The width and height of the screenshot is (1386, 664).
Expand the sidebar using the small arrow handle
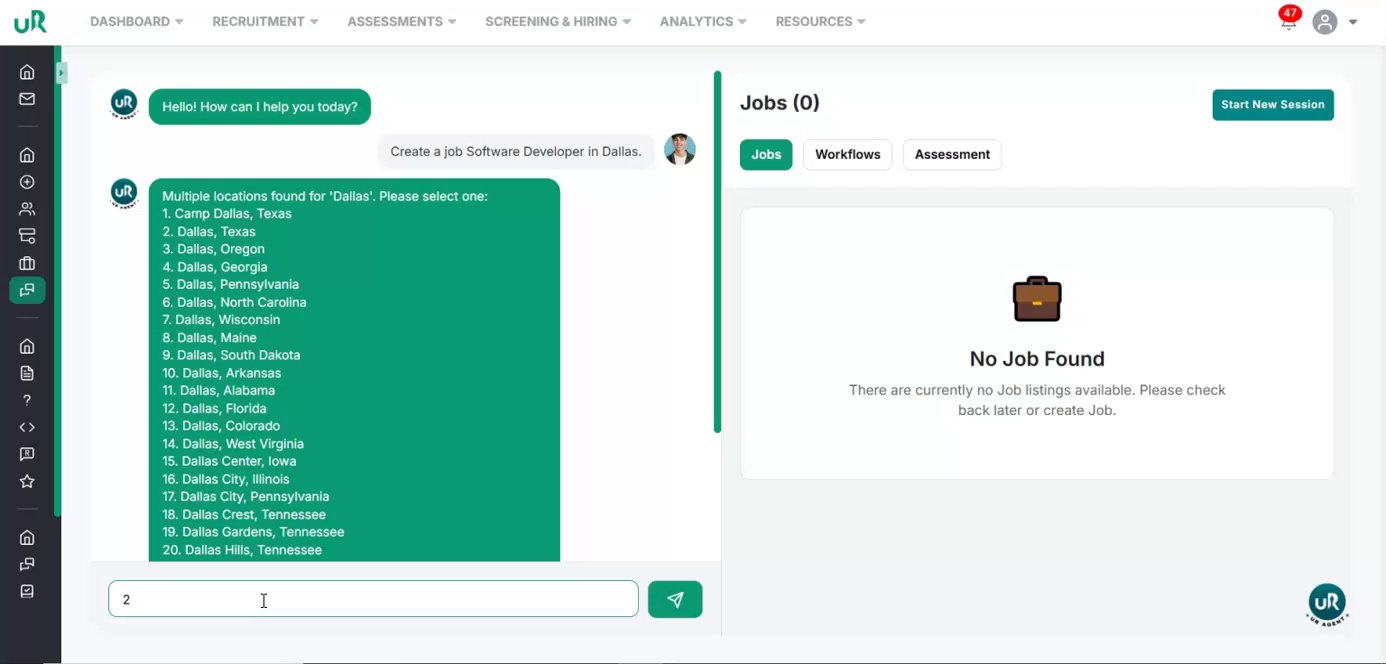coord(61,73)
